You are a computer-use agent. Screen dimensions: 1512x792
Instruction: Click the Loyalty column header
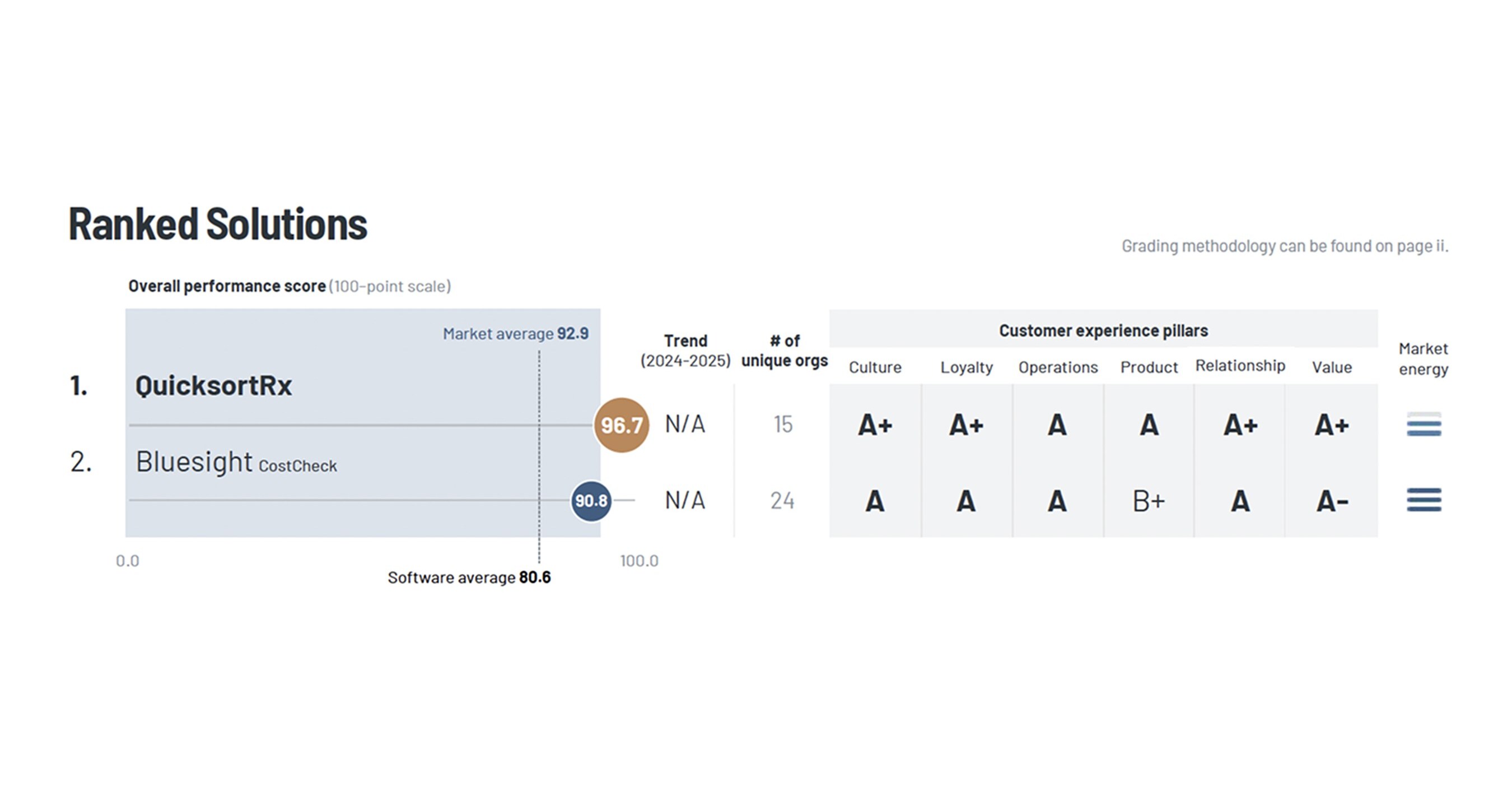[966, 367]
